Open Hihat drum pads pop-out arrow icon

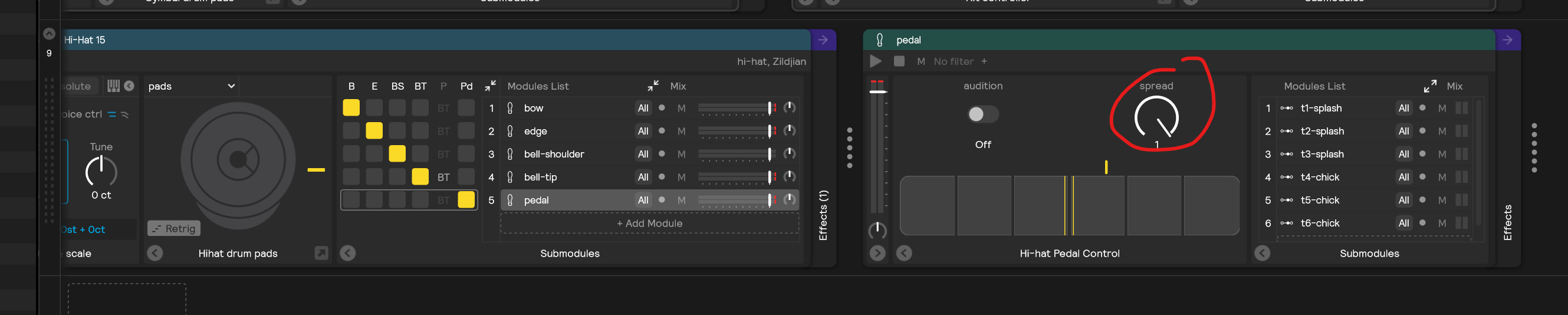[x=321, y=253]
